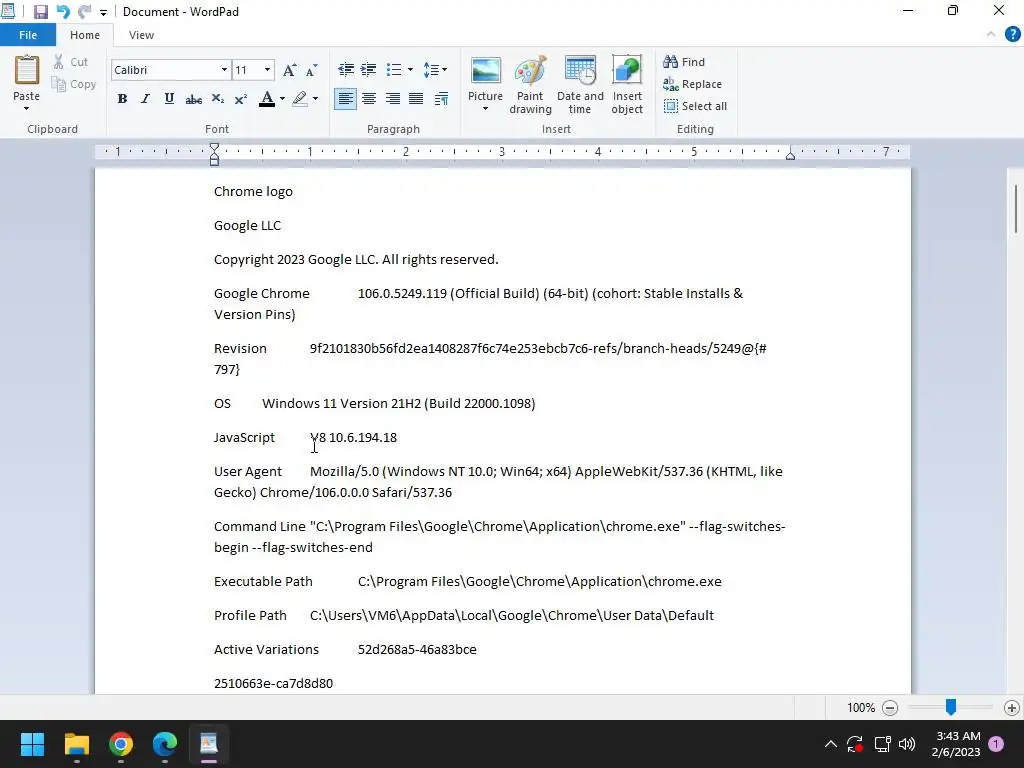The width and height of the screenshot is (1024, 768).
Task: Click the vertical scrollbar thumb
Action: tap(1016, 209)
